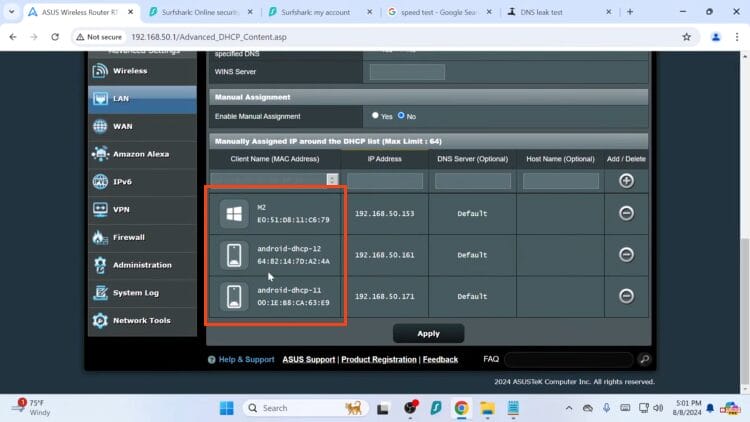Close the Surfshark my account tab

pyautogui.click(x=369, y=12)
